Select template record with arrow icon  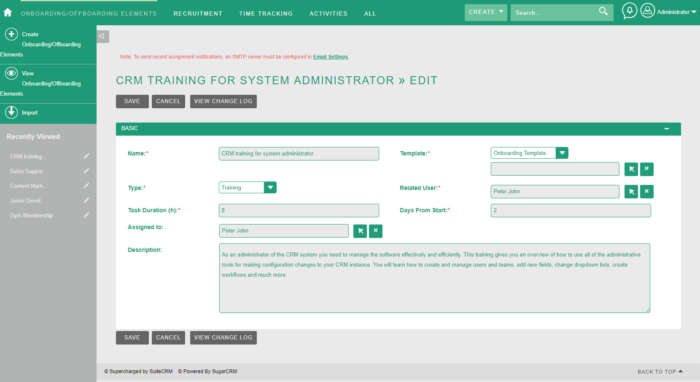(x=631, y=169)
